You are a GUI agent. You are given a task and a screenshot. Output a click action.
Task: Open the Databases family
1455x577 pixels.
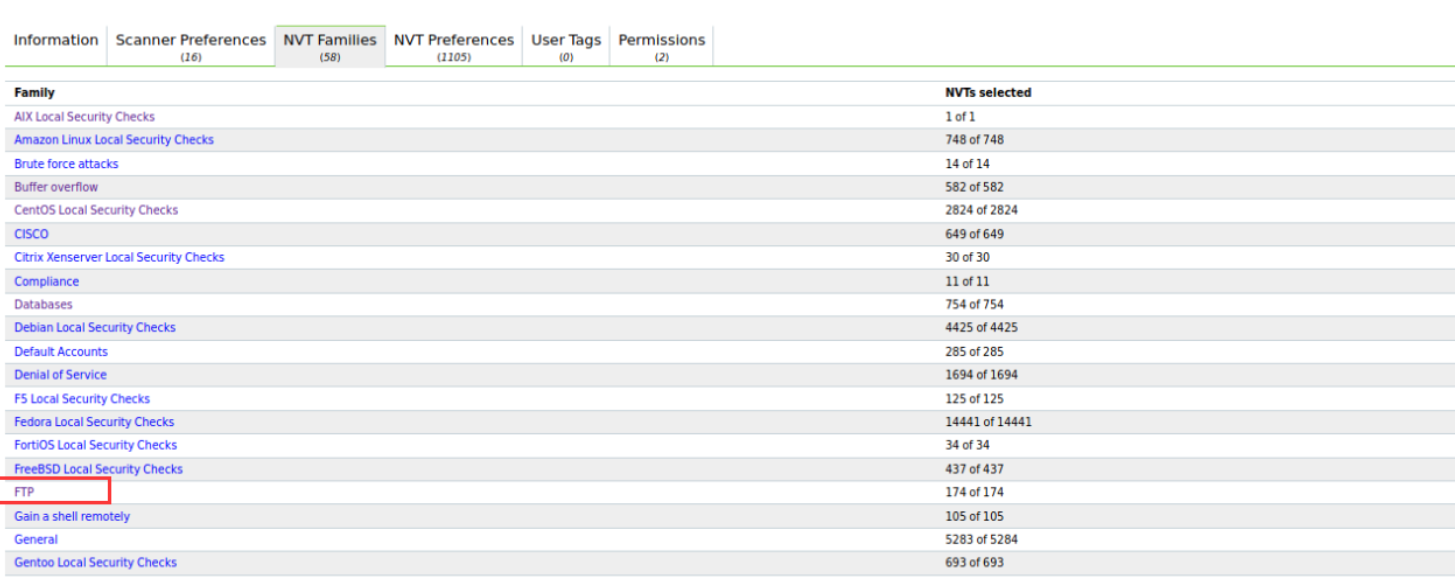(43, 304)
